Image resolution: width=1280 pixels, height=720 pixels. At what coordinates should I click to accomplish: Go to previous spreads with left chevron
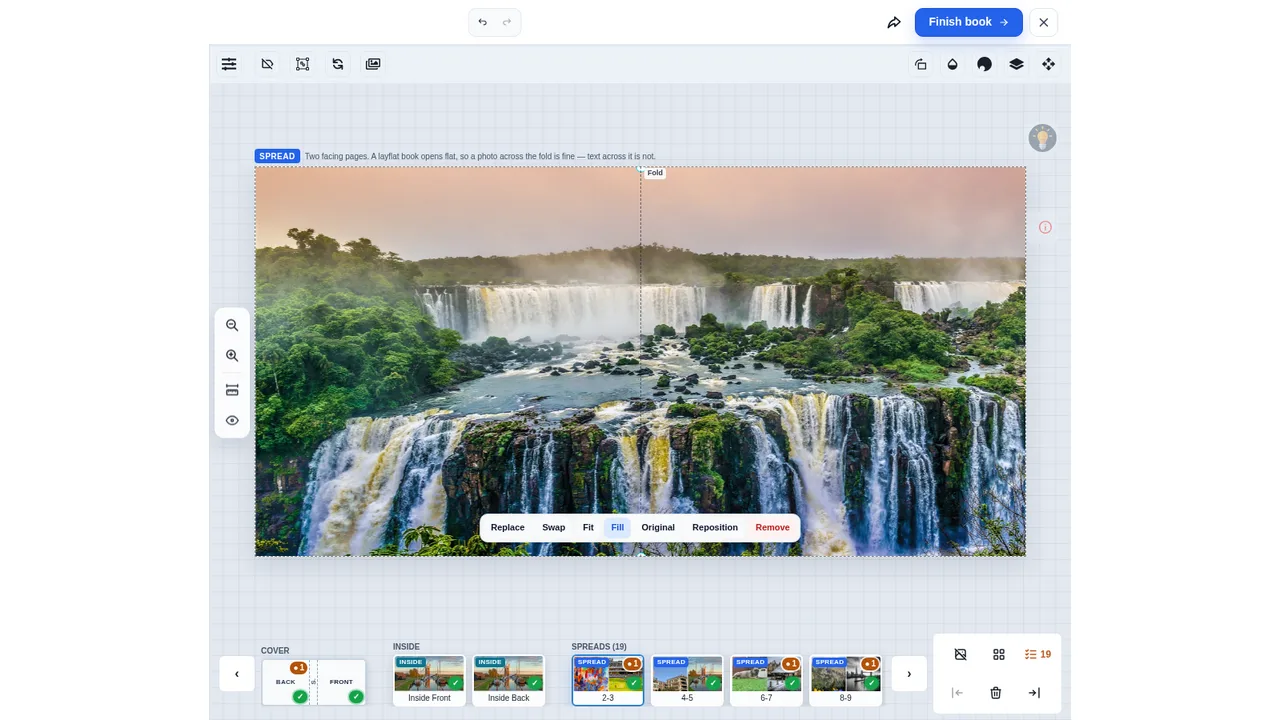pos(237,674)
